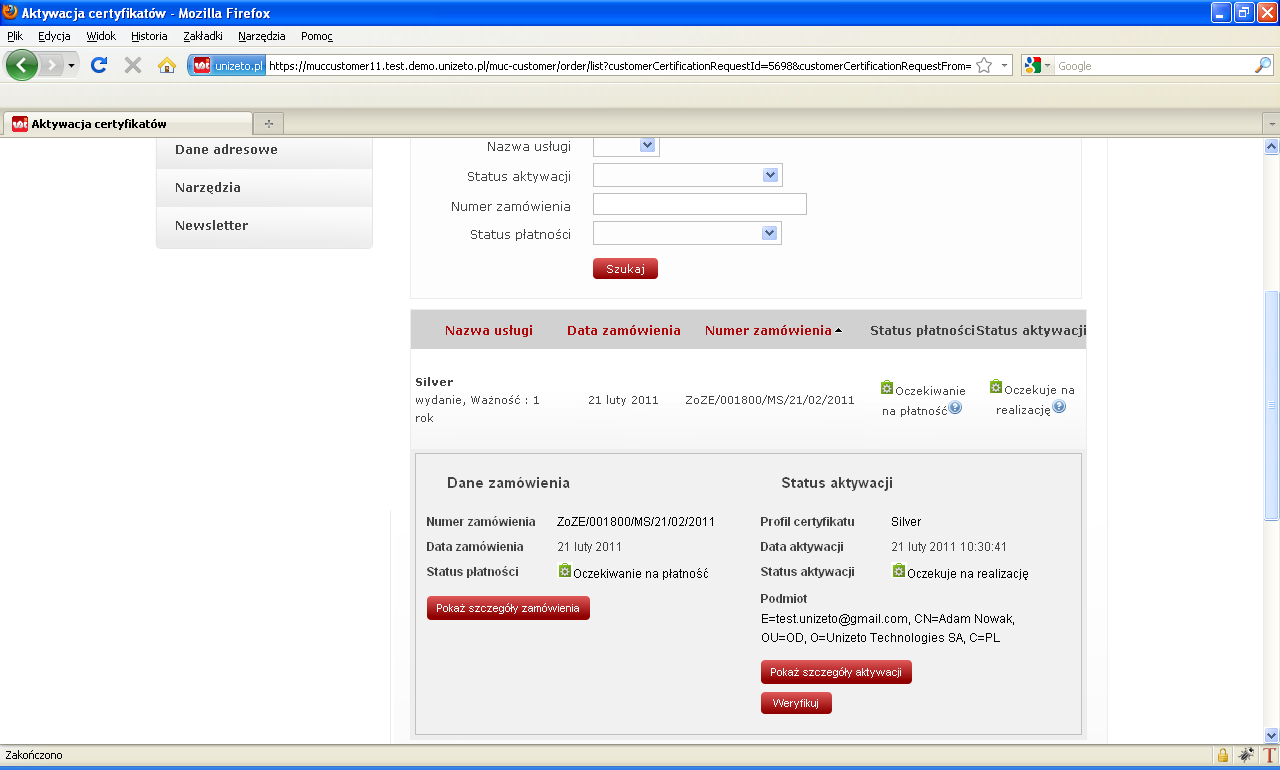1280x770 pixels.
Task: Open the Historia menu
Action: pyautogui.click(x=150, y=36)
